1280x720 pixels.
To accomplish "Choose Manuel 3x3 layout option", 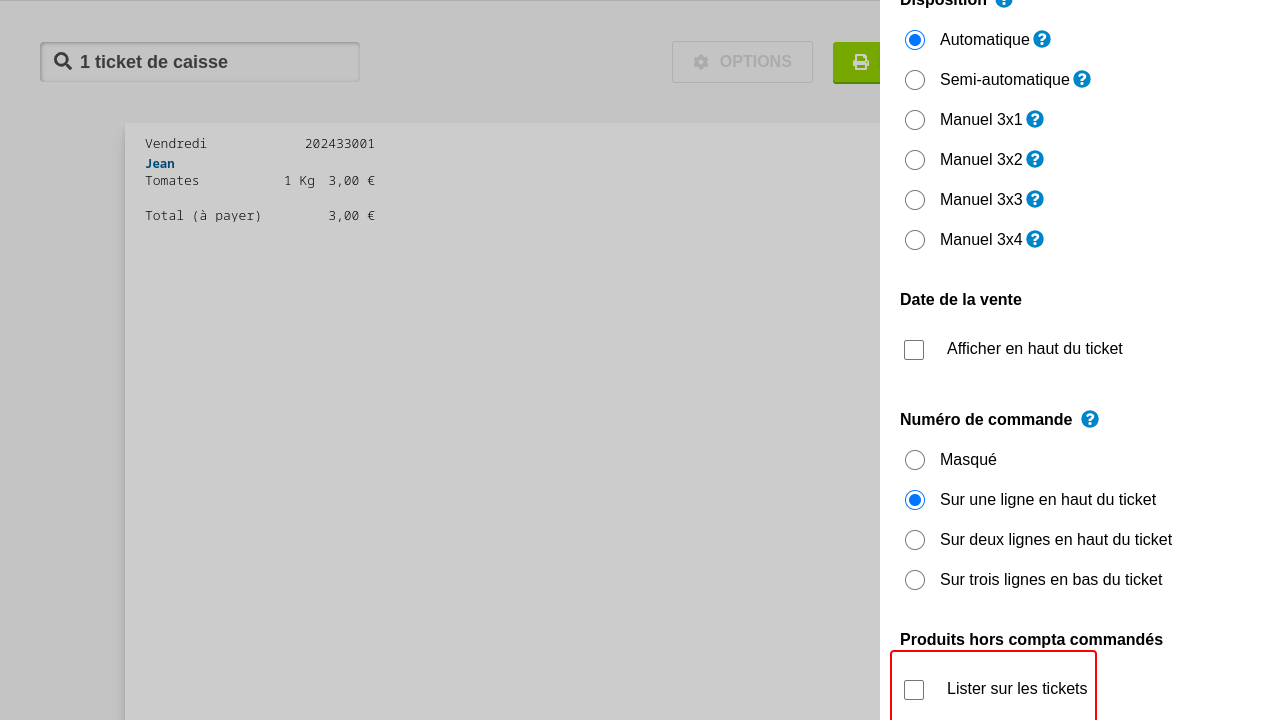I will click(x=915, y=200).
